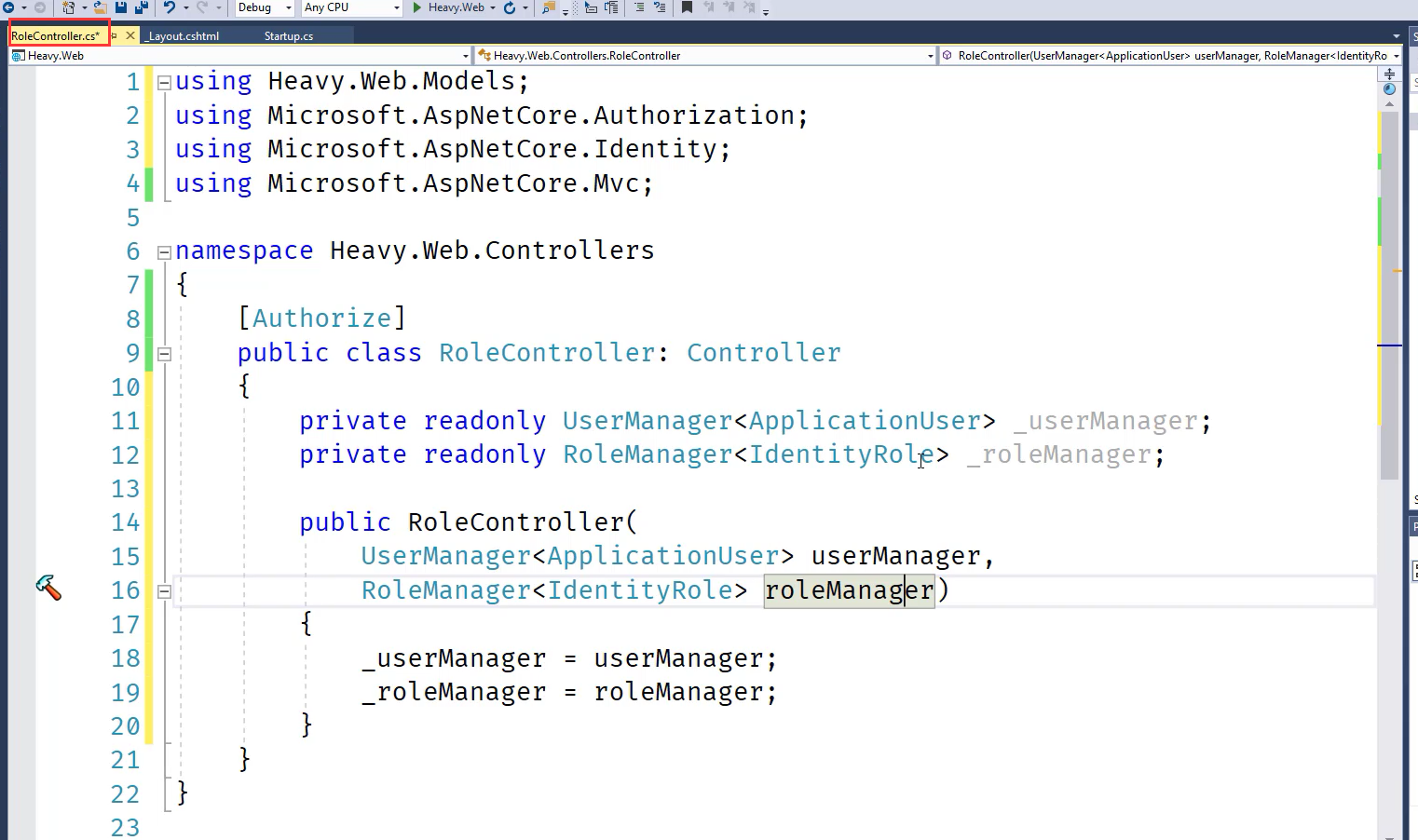This screenshot has height=840, width=1418.
Task: Collapse the RoleController class at line 9
Action: tap(164, 354)
